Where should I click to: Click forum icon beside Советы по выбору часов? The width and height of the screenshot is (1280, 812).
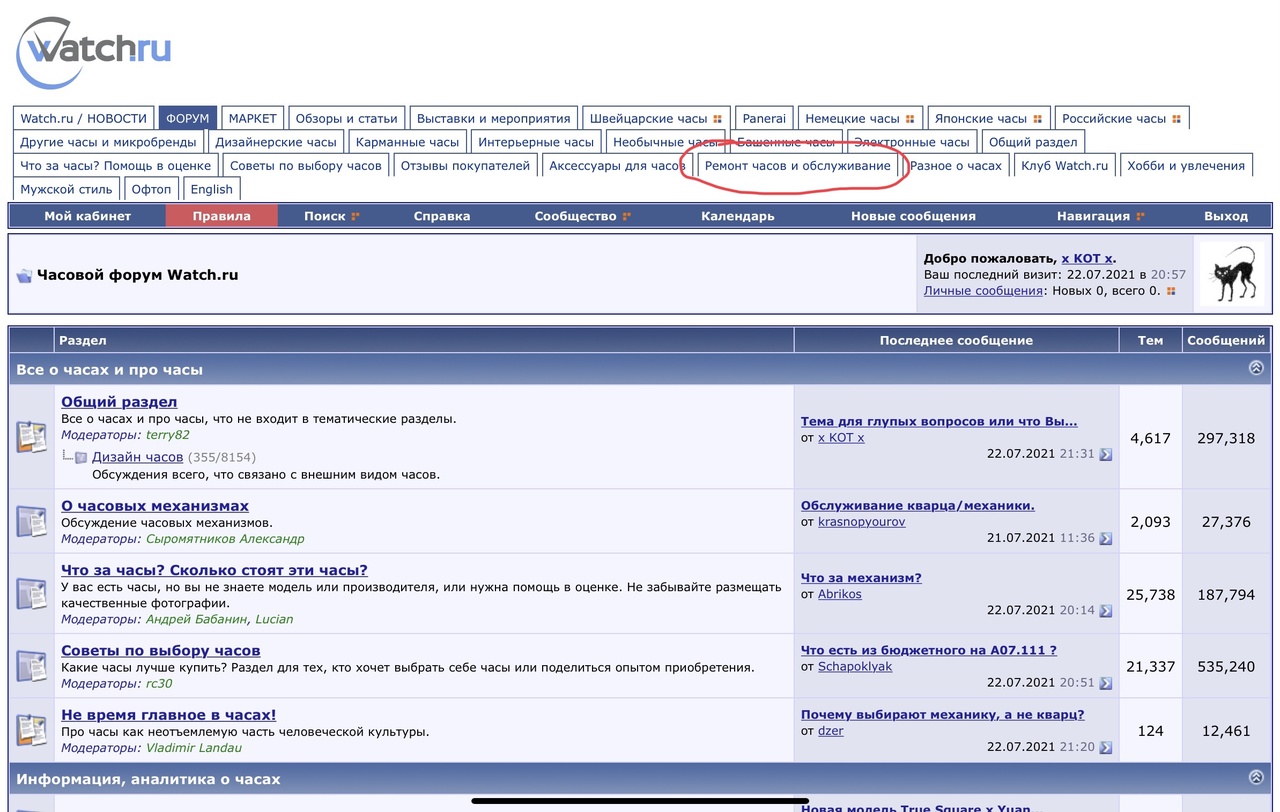coord(32,666)
